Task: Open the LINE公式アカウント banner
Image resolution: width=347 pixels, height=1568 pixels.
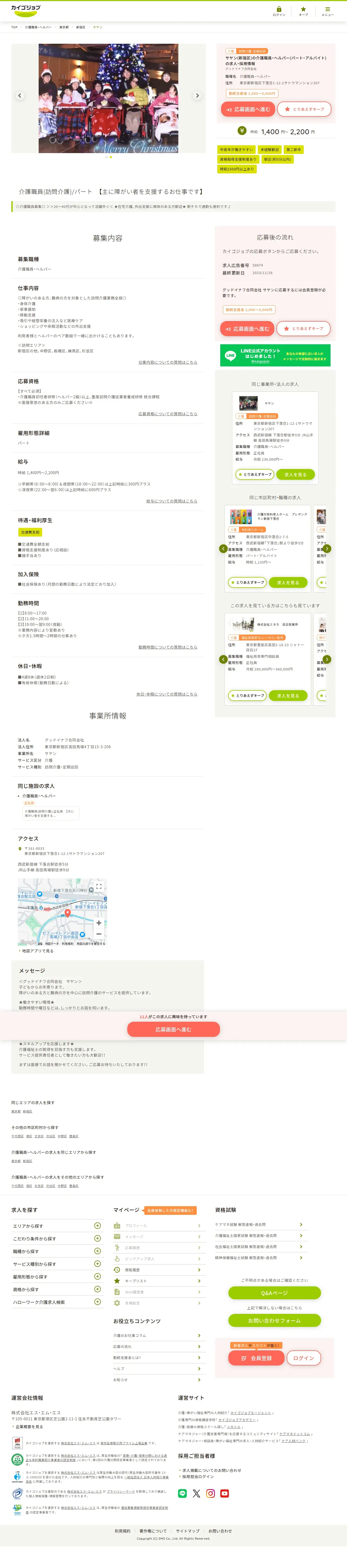Action: coord(275,355)
